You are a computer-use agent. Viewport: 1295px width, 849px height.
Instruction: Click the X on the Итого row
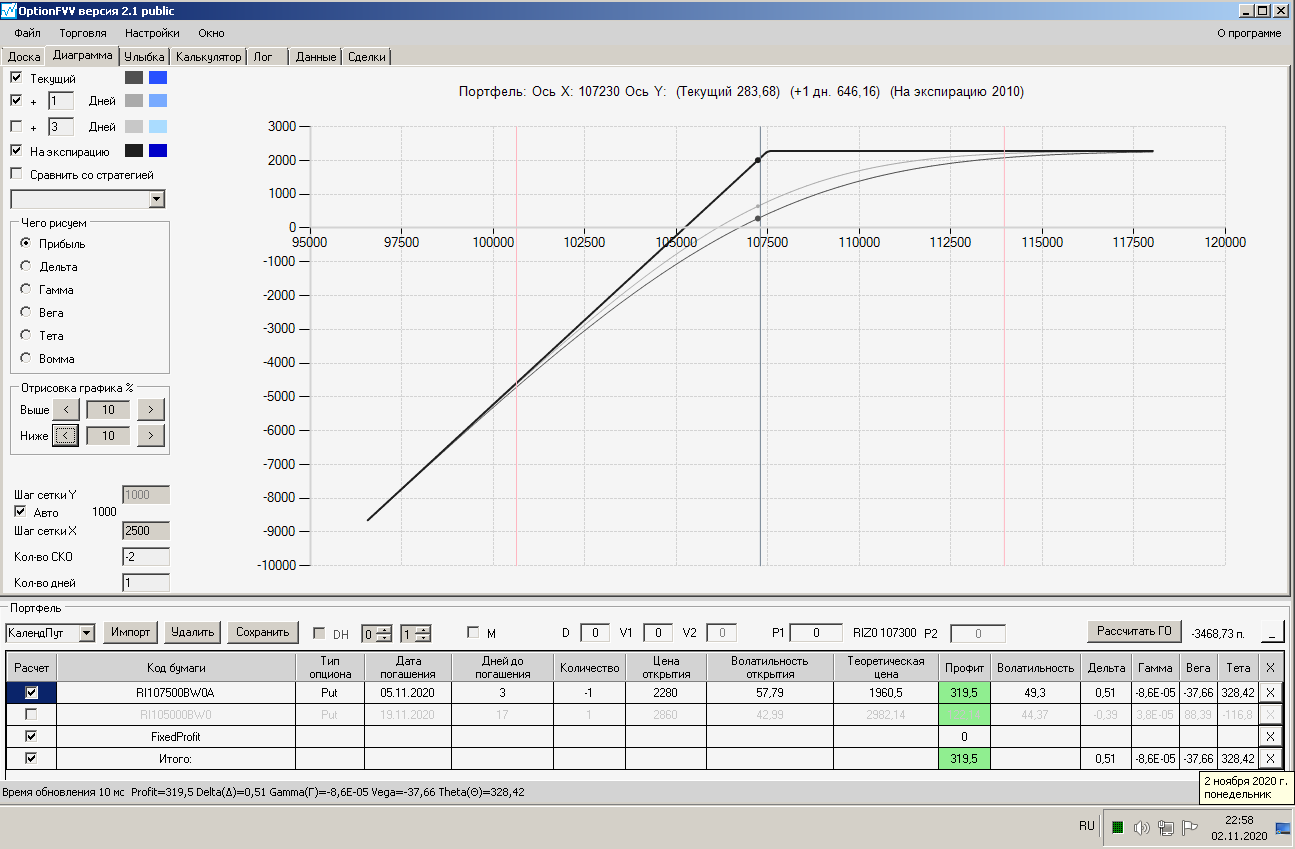pyautogui.click(x=1270, y=759)
